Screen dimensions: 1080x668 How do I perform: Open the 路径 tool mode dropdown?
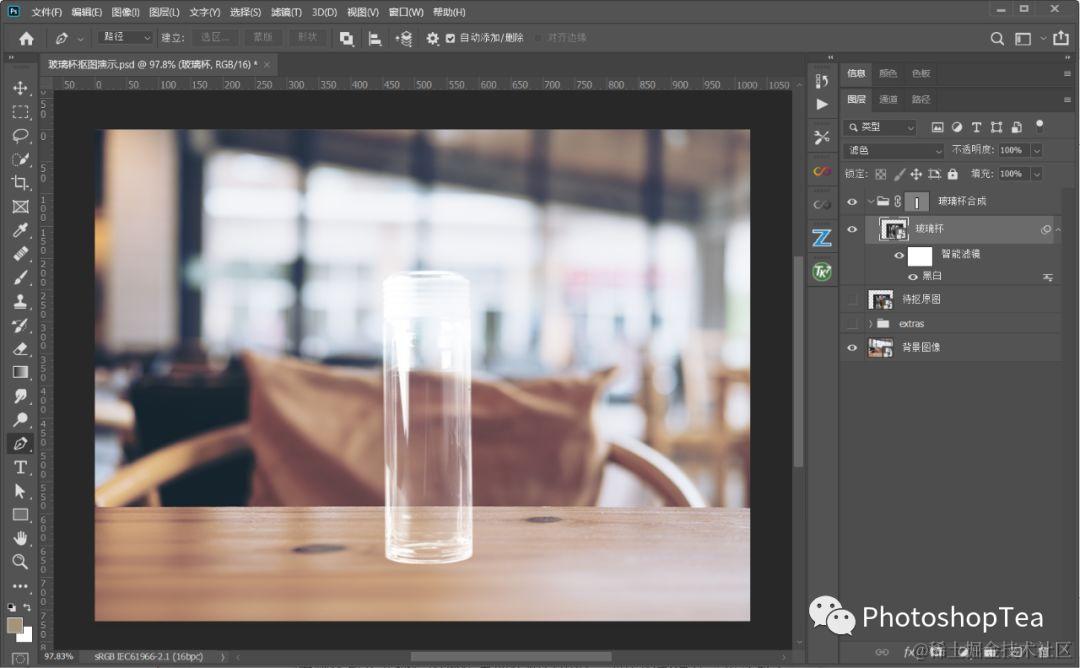tap(126, 37)
